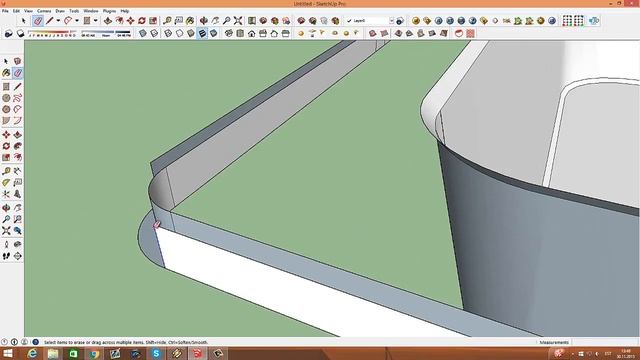Image resolution: width=640 pixels, height=360 pixels.
Task: Activate the Orbit tool in top toolbar
Action: [204, 20]
